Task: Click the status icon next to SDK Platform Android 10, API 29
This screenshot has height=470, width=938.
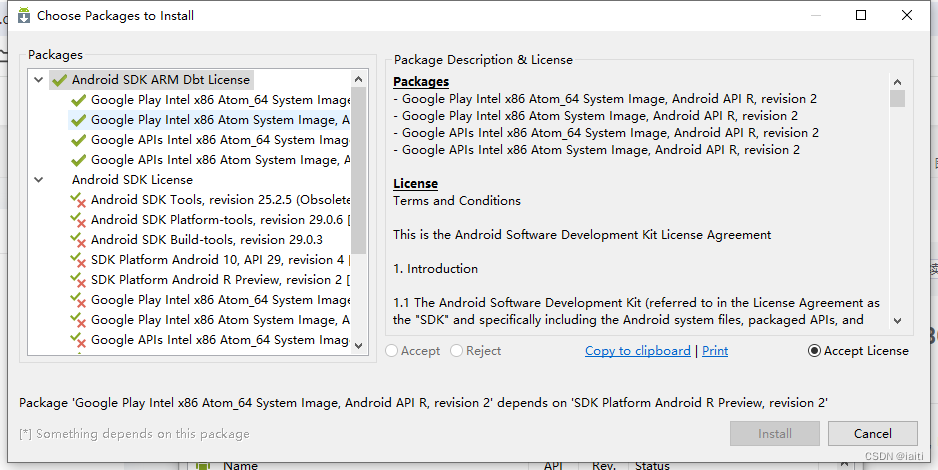Action: [78, 260]
